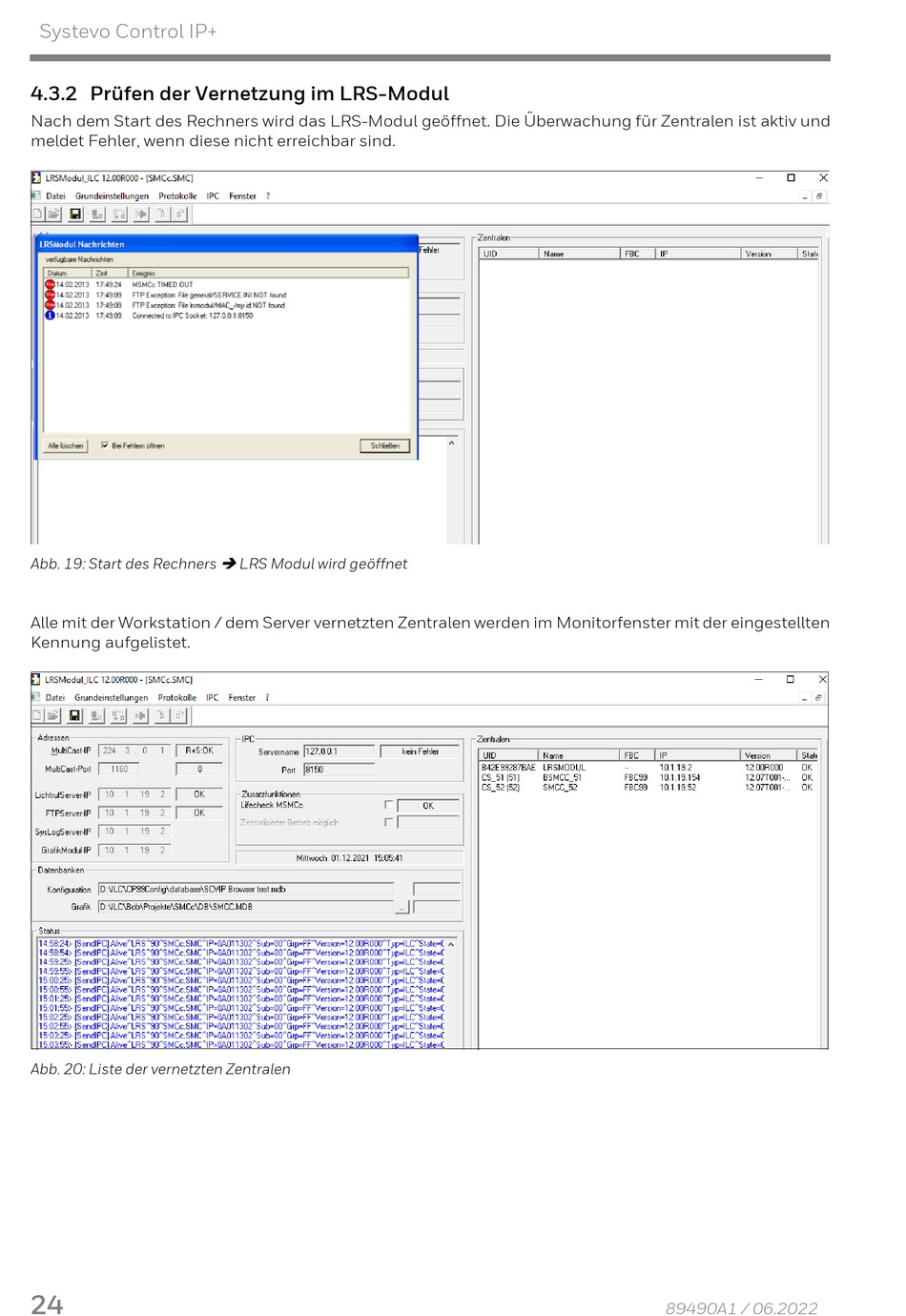
Task: Minimize the inner SMCc.SMC child window in the lower window
Action: (805, 698)
